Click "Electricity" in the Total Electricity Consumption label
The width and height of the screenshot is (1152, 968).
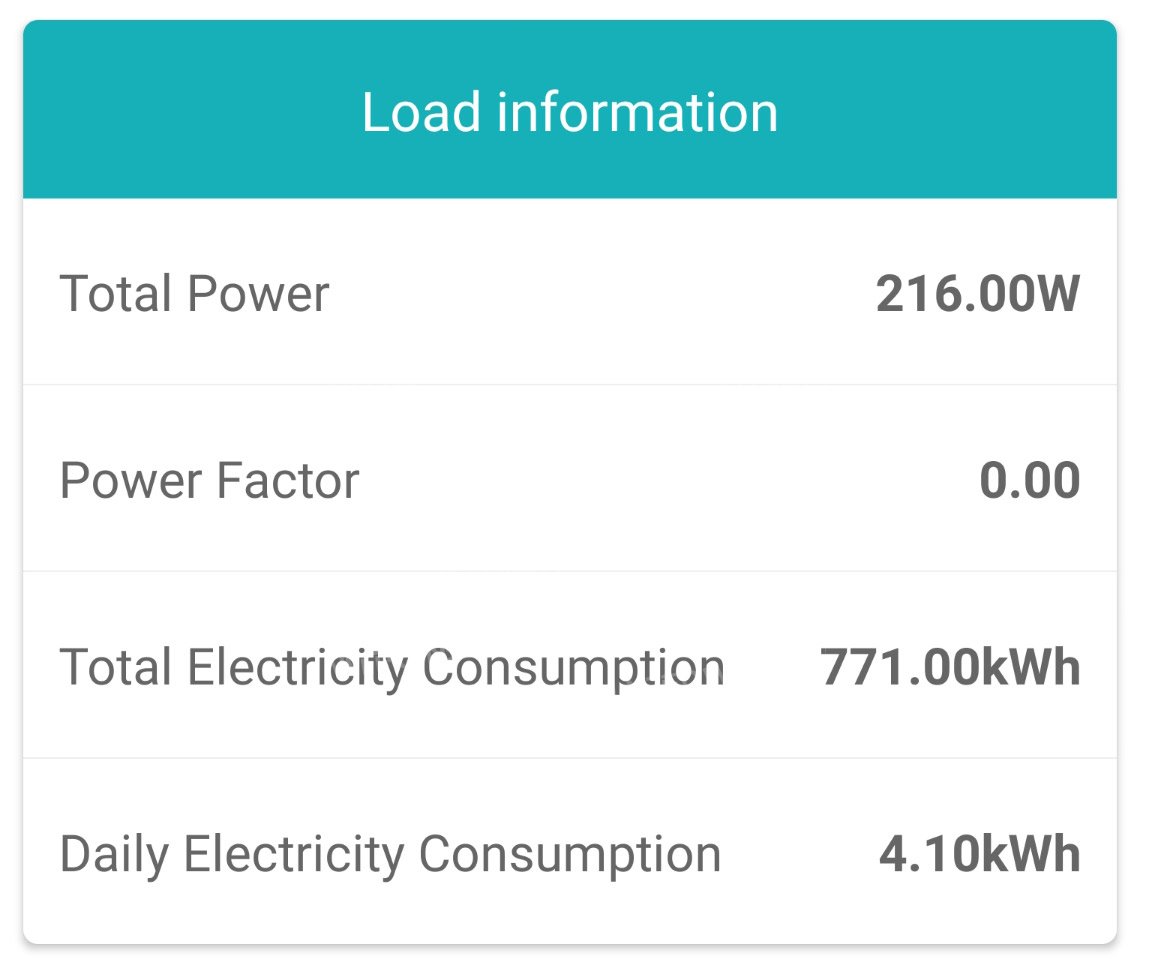297,668
